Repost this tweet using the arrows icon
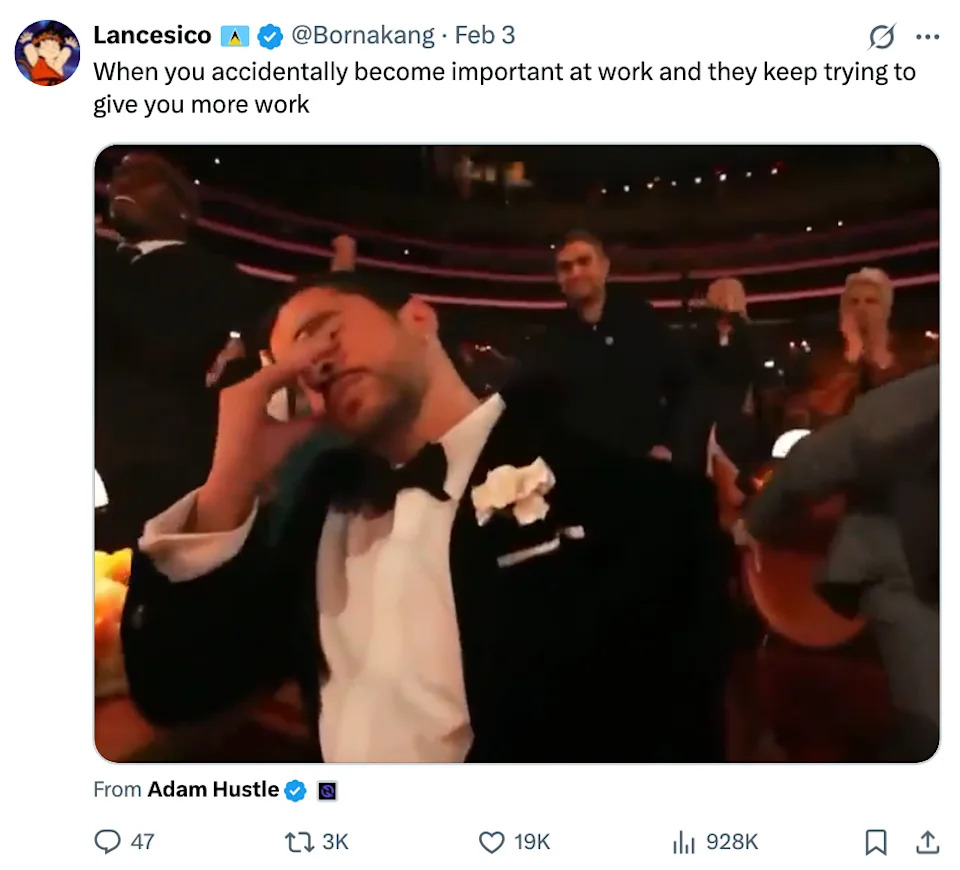Image resolution: width=960 pixels, height=870 pixels. point(298,842)
